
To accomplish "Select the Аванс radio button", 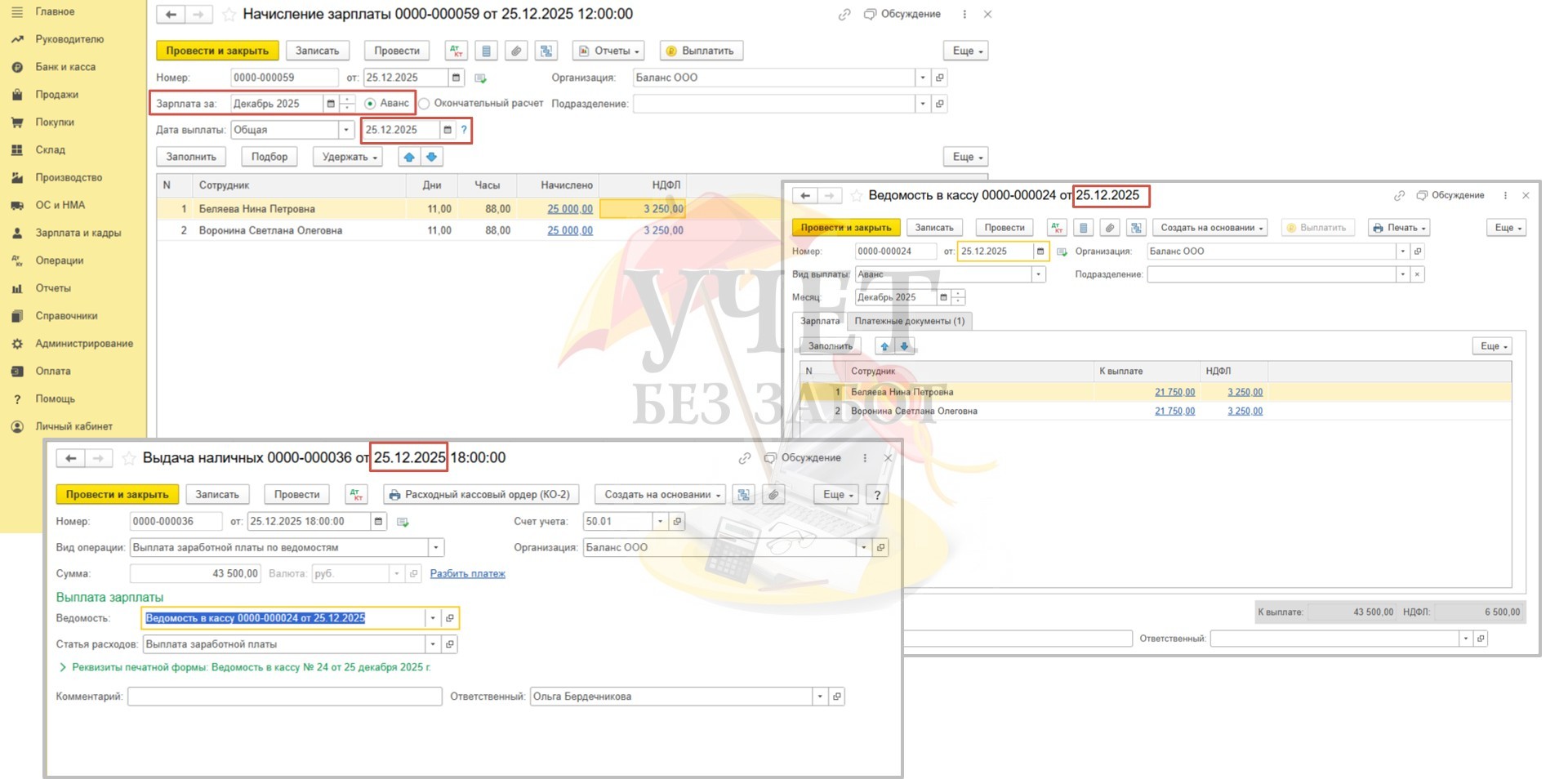I will (371, 104).
